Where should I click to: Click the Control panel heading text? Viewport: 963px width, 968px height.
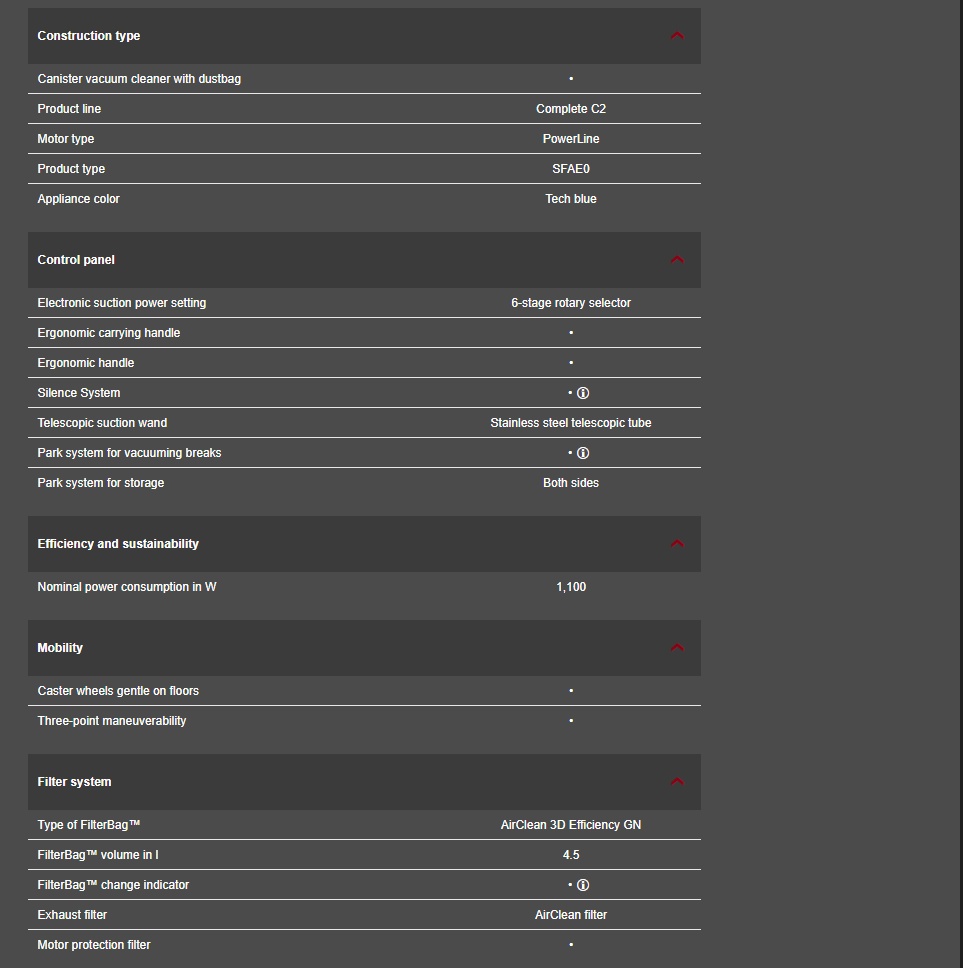pos(76,260)
